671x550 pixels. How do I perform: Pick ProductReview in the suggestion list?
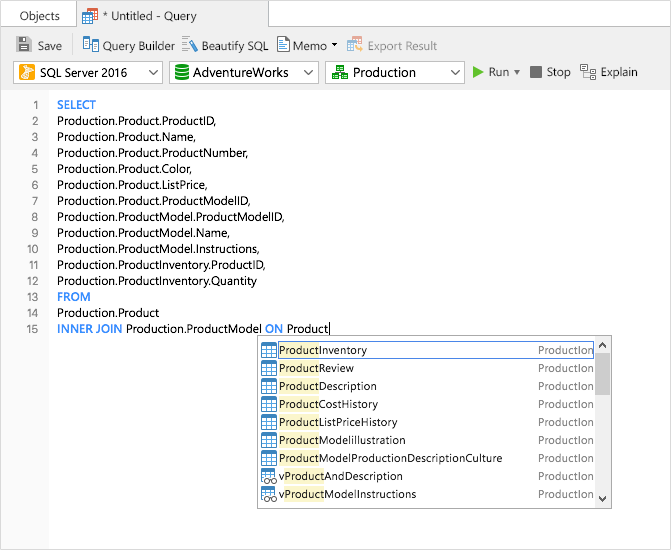coord(316,368)
